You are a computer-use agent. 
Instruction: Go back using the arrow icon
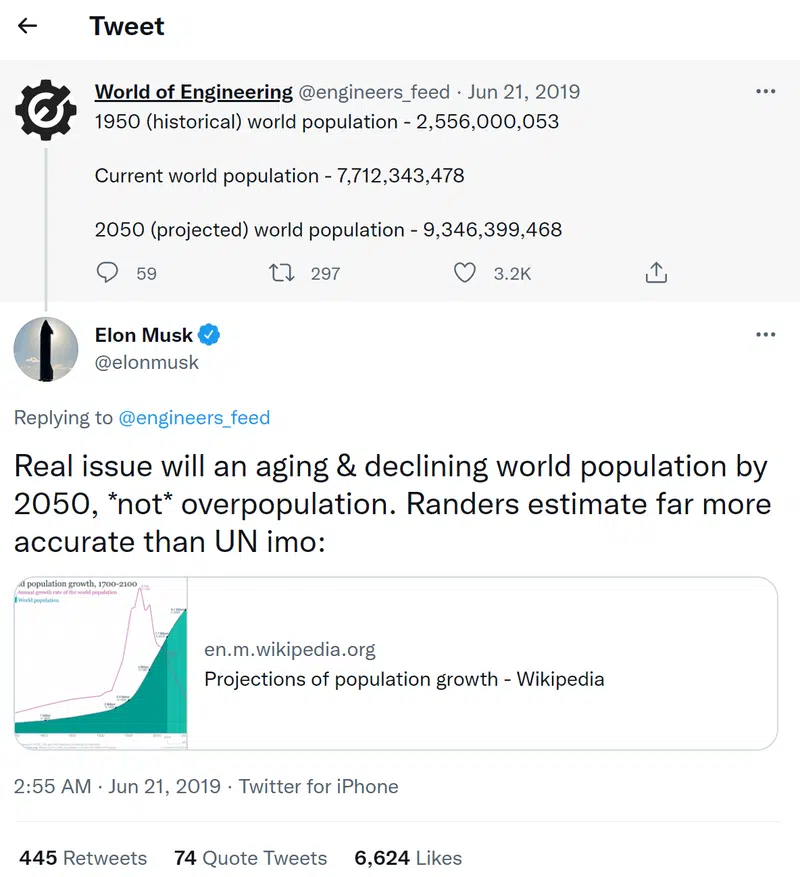pyautogui.click(x=27, y=26)
